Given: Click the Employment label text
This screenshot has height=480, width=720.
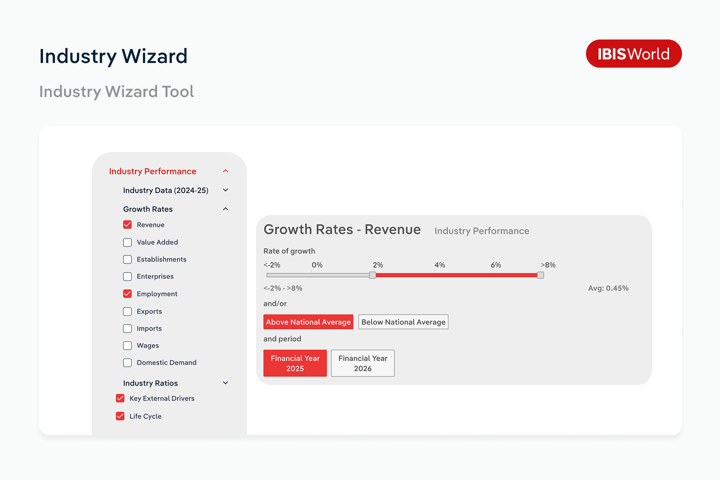Looking at the screenshot, I should [157, 294].
